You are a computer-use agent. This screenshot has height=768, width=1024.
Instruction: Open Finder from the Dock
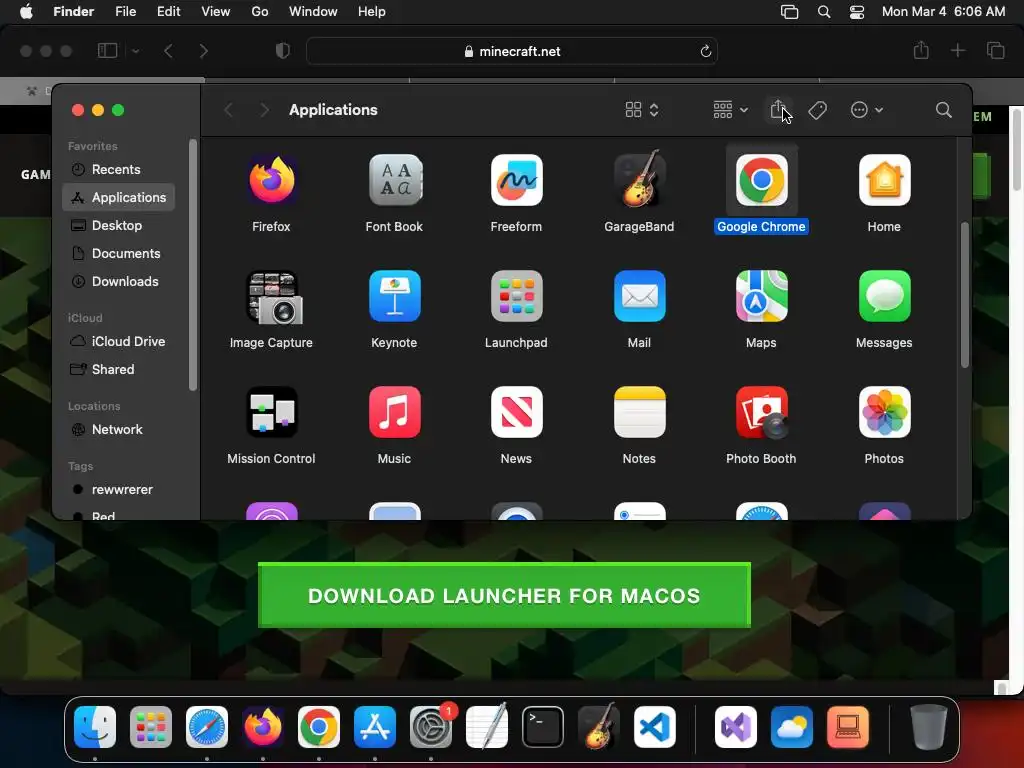(x=95, y=727)
